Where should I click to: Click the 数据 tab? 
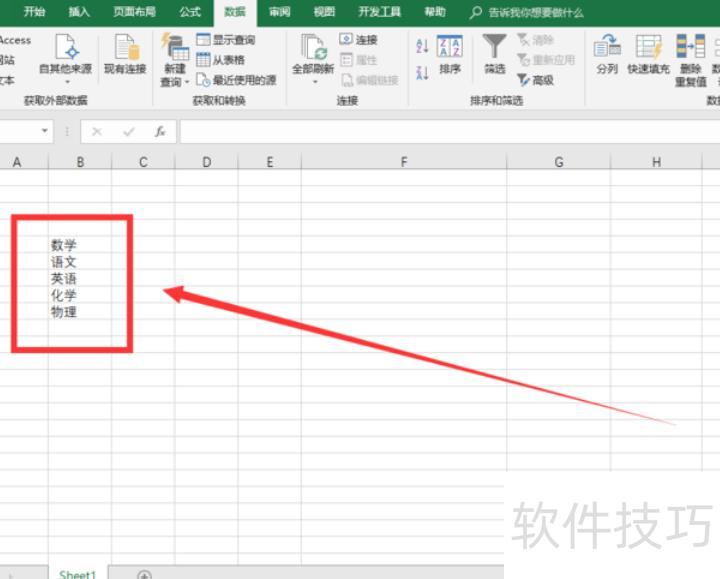(235, 12)
